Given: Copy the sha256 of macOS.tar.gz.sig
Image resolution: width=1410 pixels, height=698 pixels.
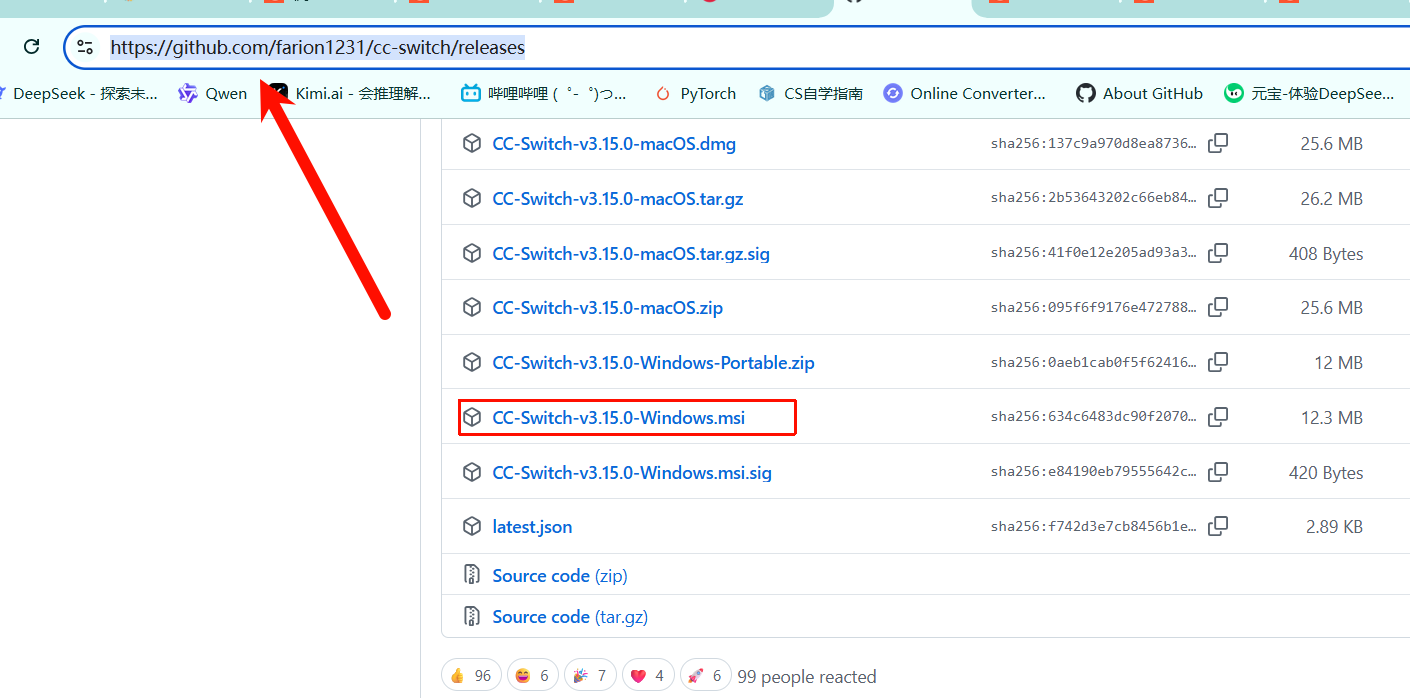Looking at the screenshot, I should 1218,253.
